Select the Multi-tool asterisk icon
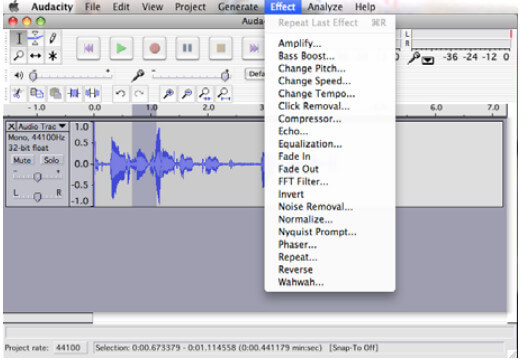 pos(52,55)
